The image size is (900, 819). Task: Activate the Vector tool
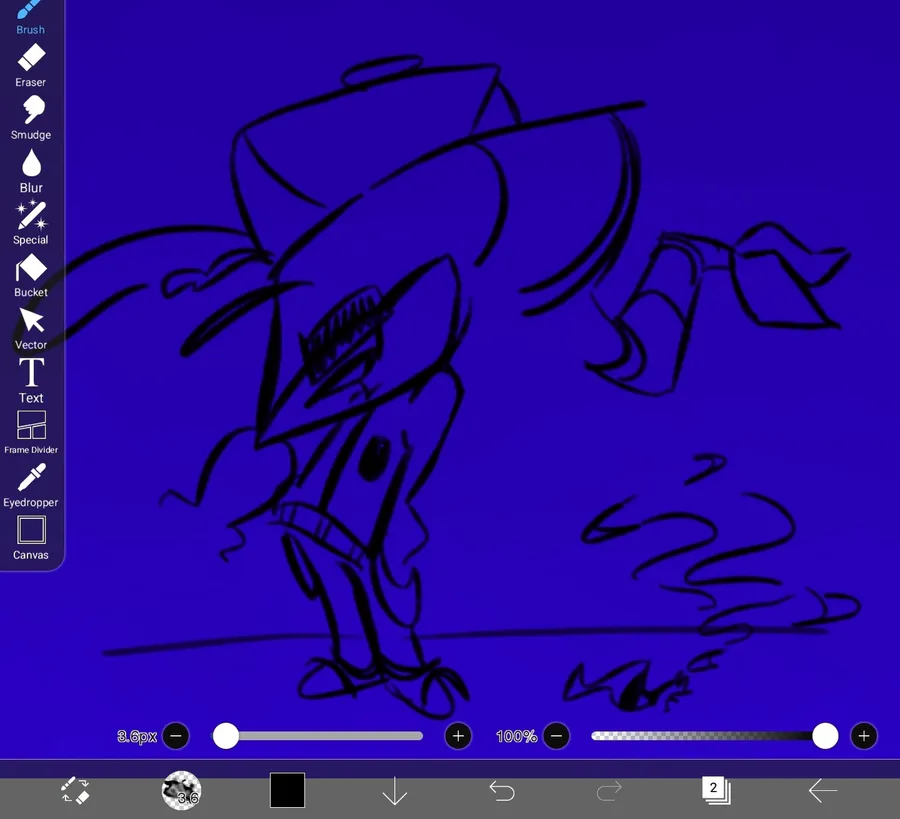pos(31,328)
